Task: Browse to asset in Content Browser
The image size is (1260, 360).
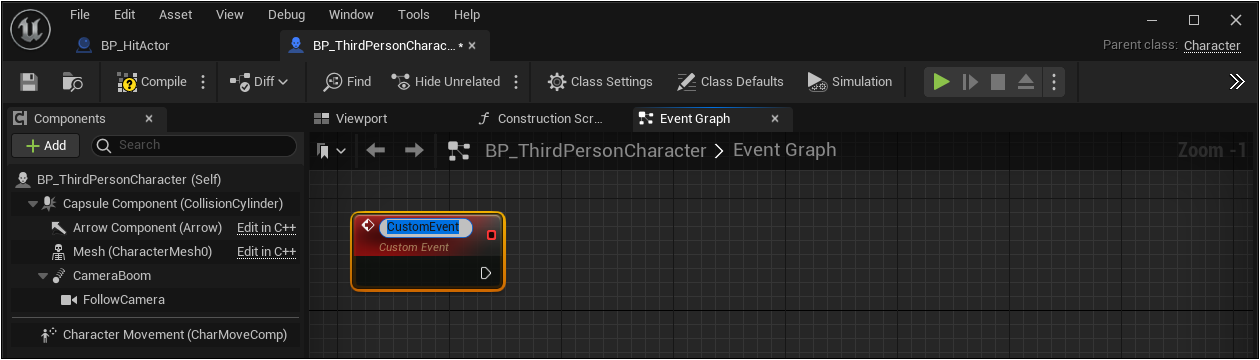Action: click(x=72, y=82)
